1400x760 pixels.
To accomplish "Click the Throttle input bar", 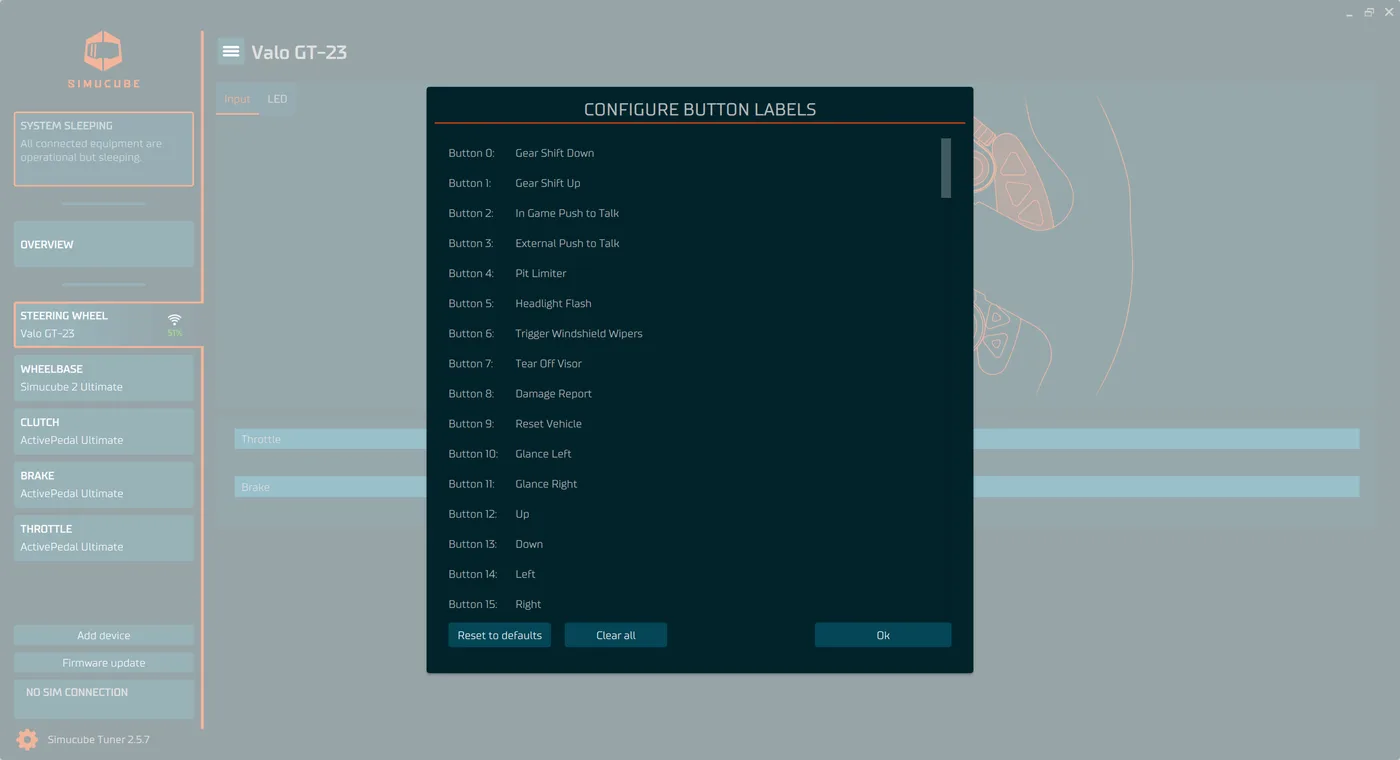I will click(x=797, y=439).
